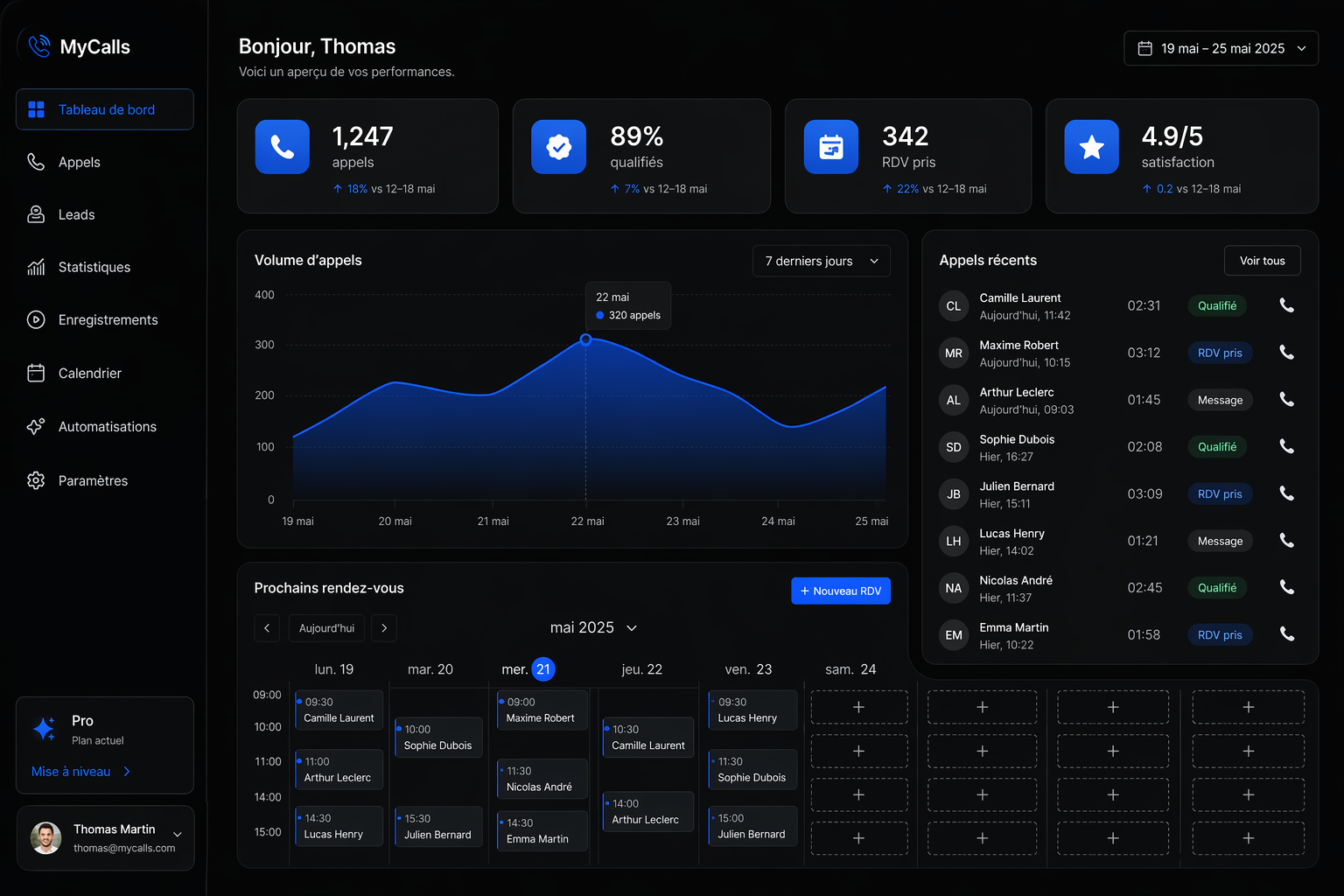Click the 320 appels chart tooltip
Viewport: 1344px width, 896px height.
[628, 306]
